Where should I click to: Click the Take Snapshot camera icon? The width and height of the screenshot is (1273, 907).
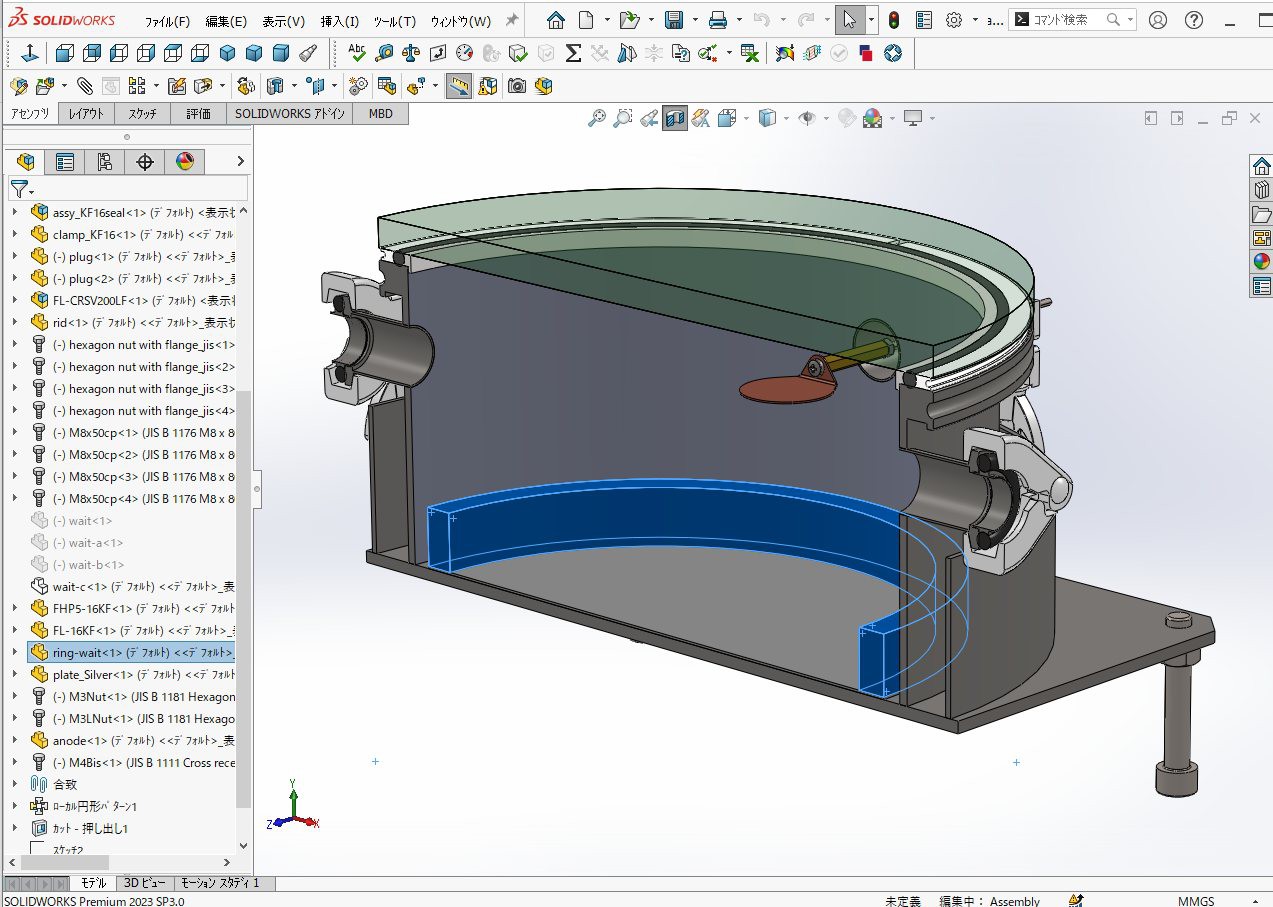pos(516,86)
